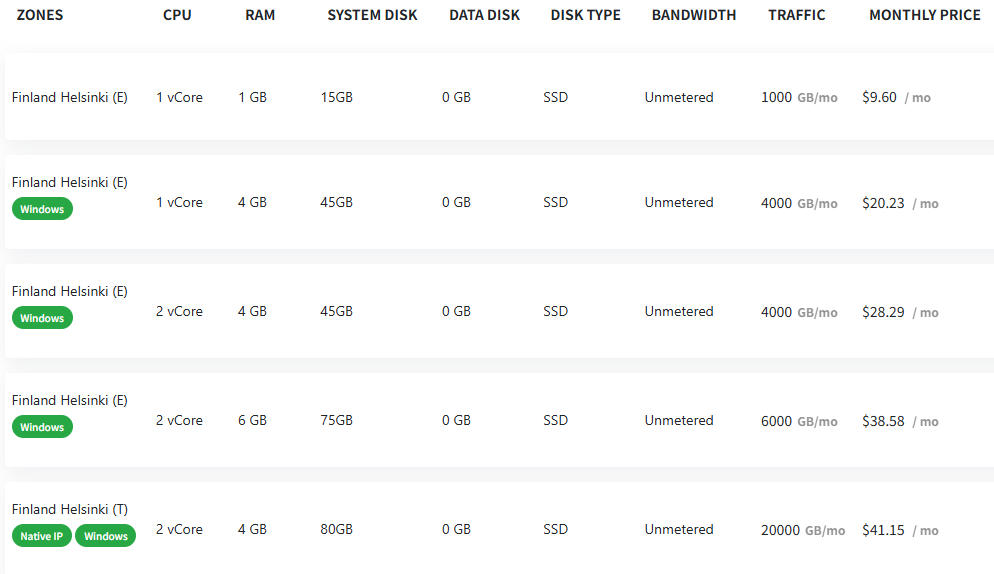The width and height of the screenshot is (994, 574).
Task: Click the BANDWIDTH column header
Action: point(694,15)
